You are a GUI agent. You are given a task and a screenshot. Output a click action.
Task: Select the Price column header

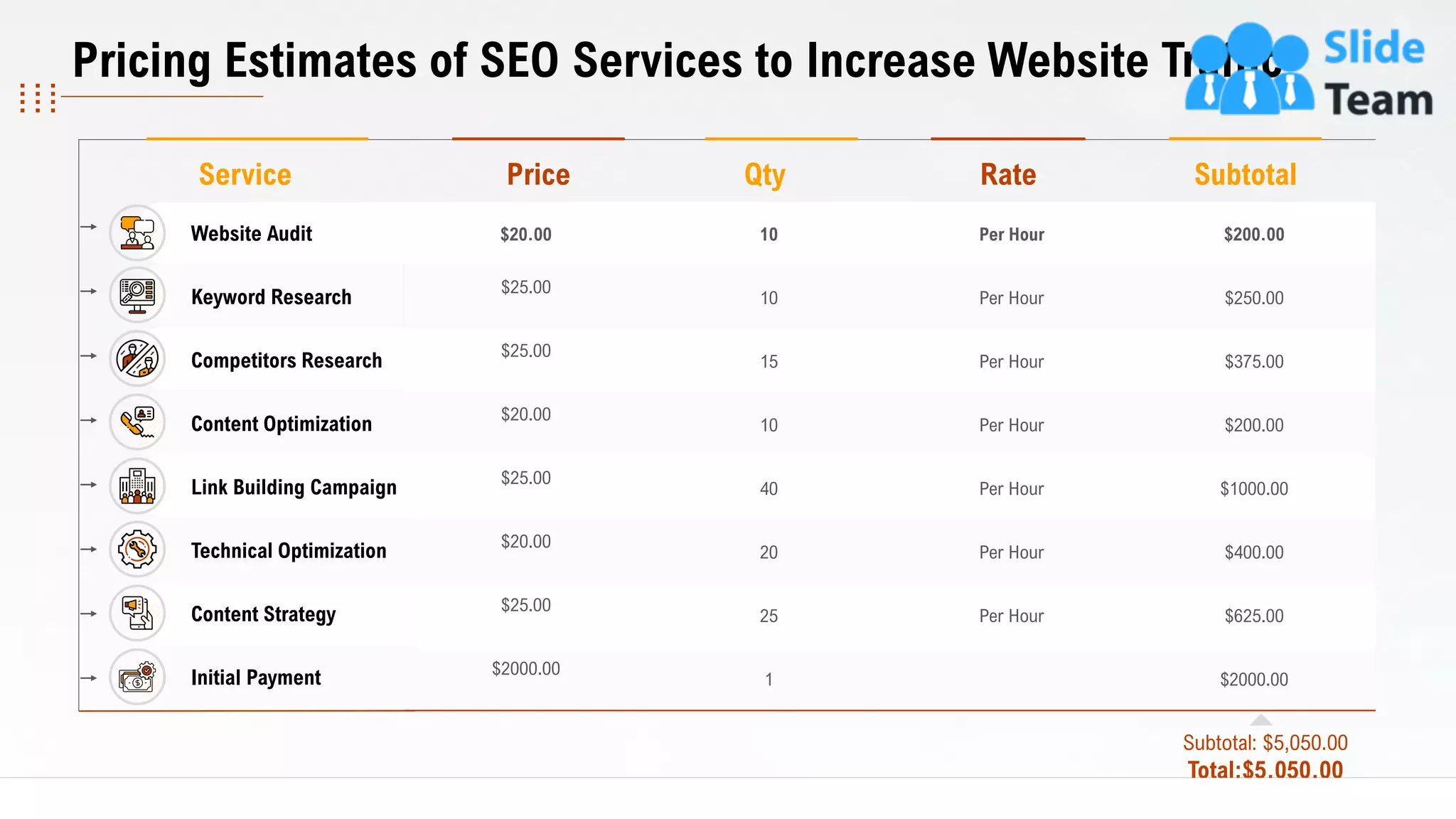(538, 175)
